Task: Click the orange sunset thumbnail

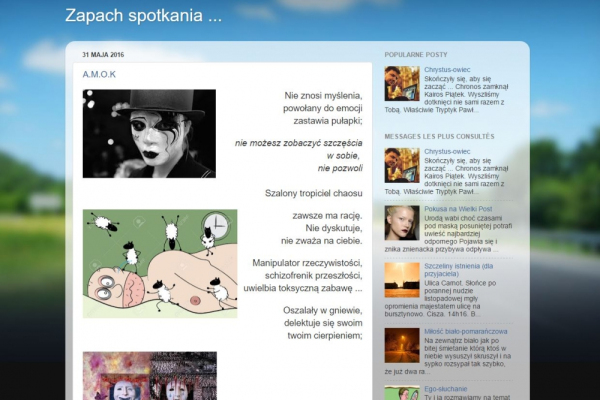Action: tap(402, 279)
